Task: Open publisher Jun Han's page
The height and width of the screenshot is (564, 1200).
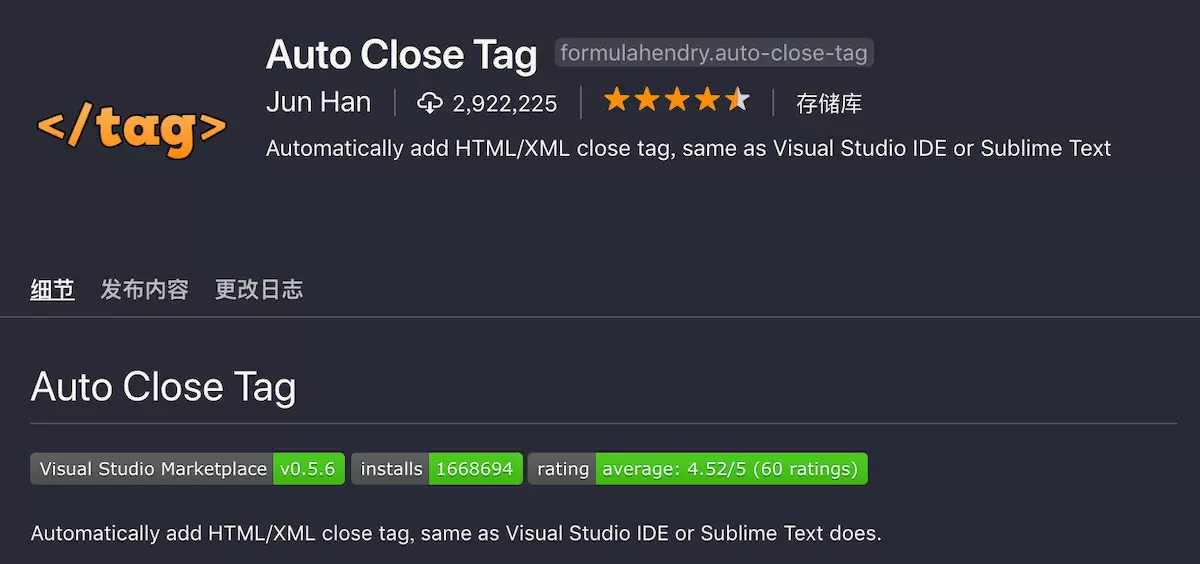Action: click(318, 103)
